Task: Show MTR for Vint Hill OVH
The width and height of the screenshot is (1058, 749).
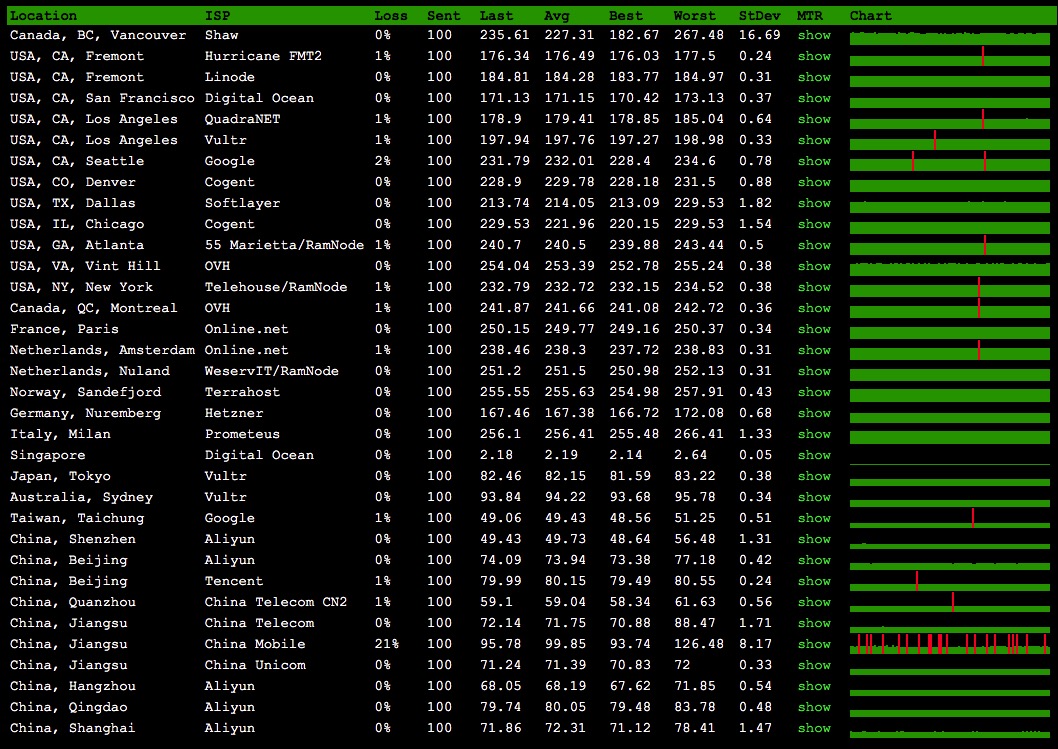Action: click(x=814, y=266)
